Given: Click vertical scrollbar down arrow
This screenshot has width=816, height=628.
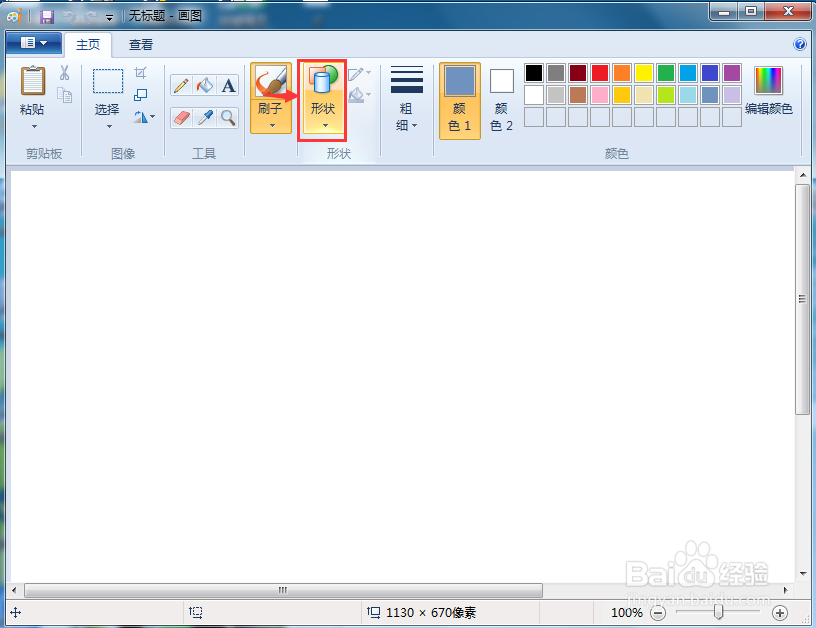Looking at the screenshot, I should [802, 573].
